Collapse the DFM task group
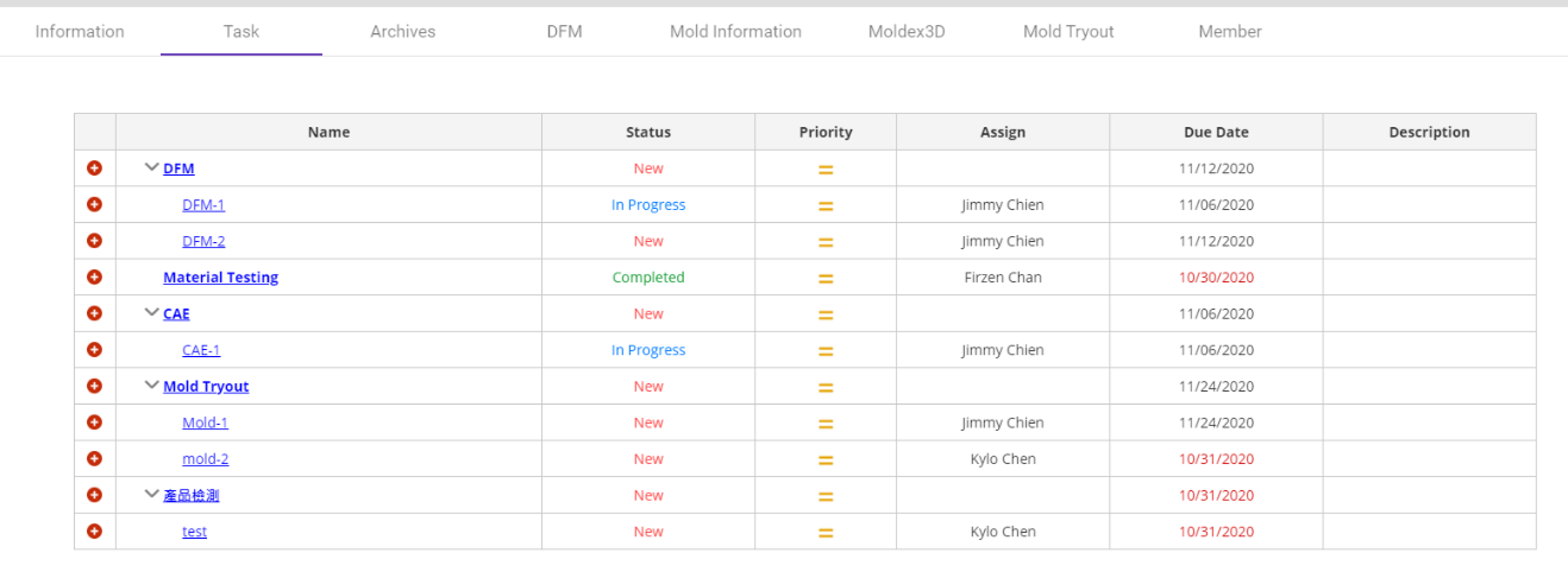This screenshot has height=572, width=1568. click(152, 167)
